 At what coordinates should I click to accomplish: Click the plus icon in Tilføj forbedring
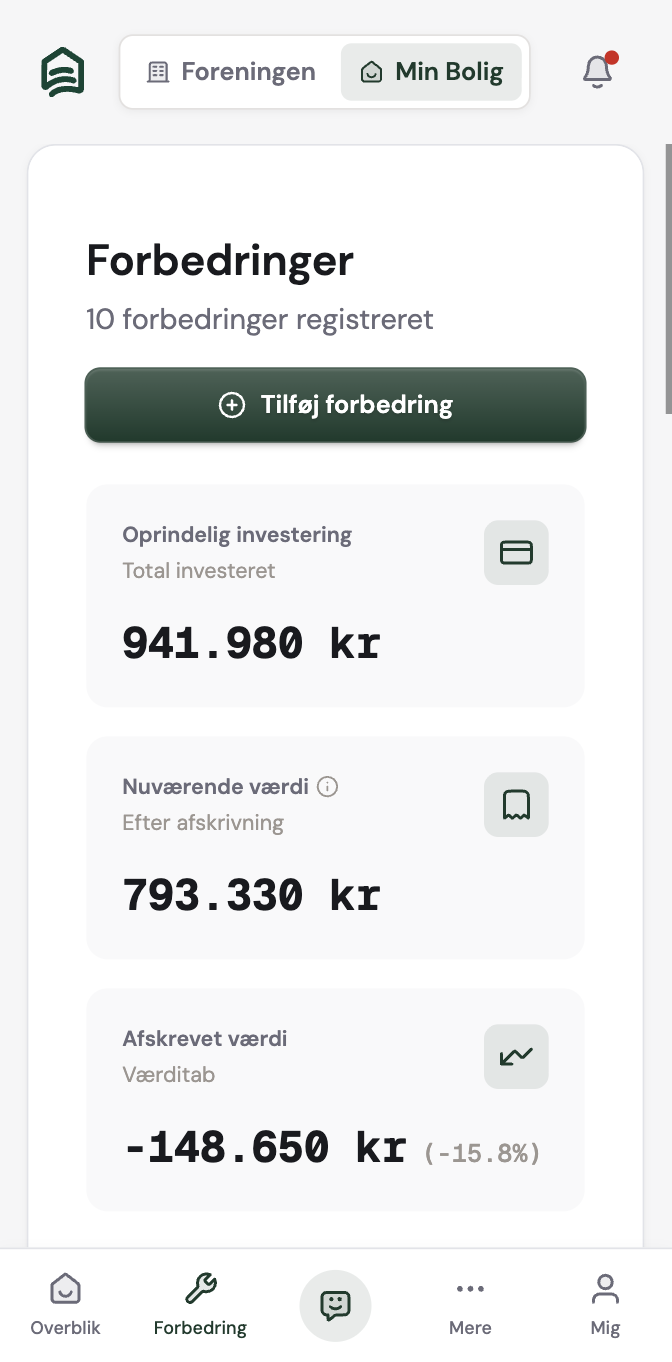coord(232,405)
